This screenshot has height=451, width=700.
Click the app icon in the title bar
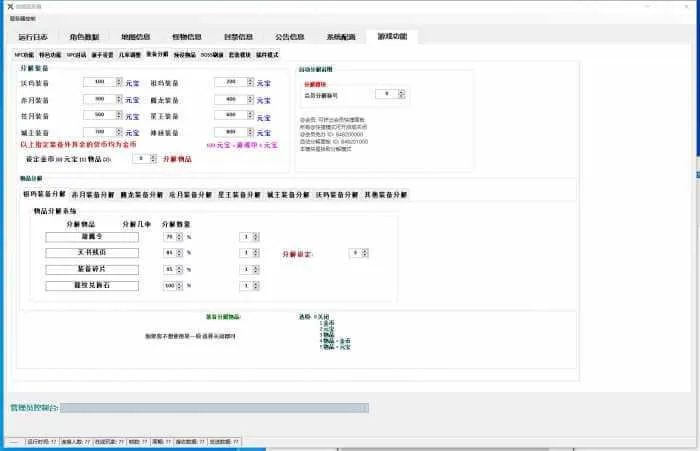10,7
